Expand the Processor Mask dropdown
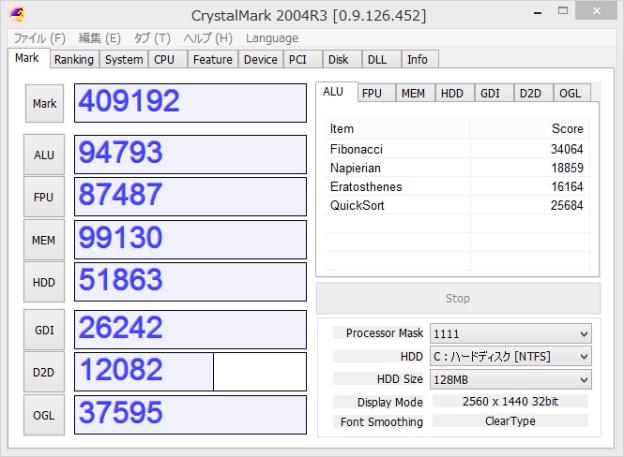624x457 pixels. tap(509, 333)
